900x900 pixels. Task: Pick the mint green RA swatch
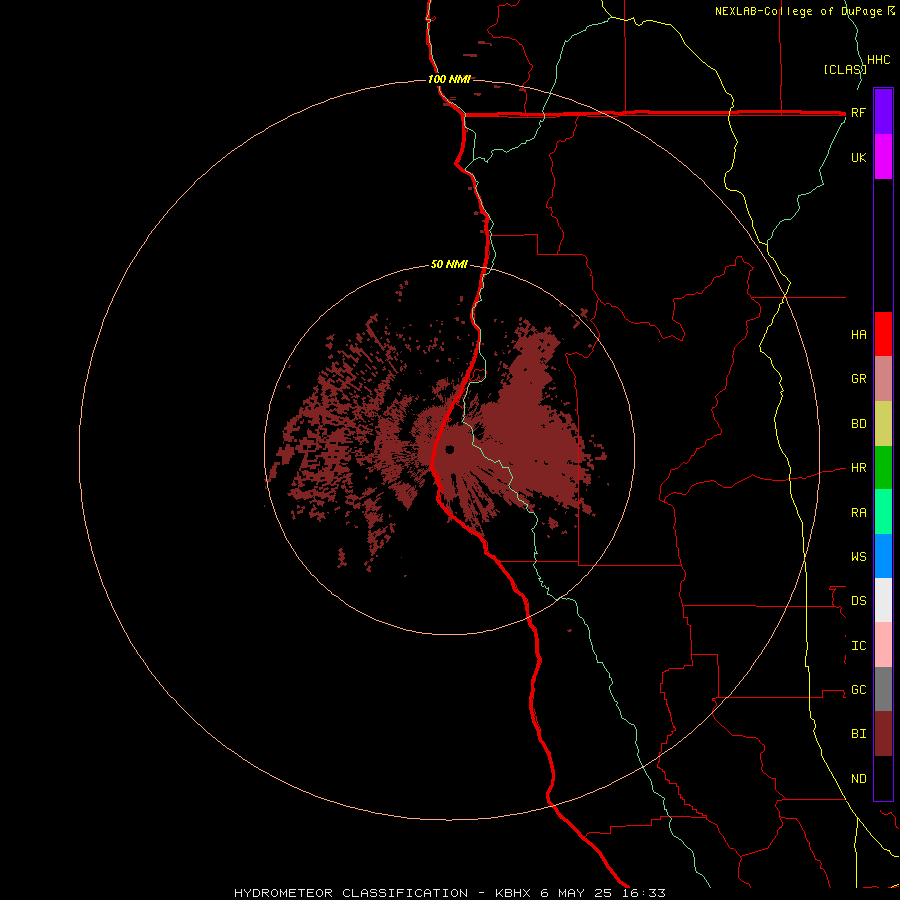tap(883, 512)
